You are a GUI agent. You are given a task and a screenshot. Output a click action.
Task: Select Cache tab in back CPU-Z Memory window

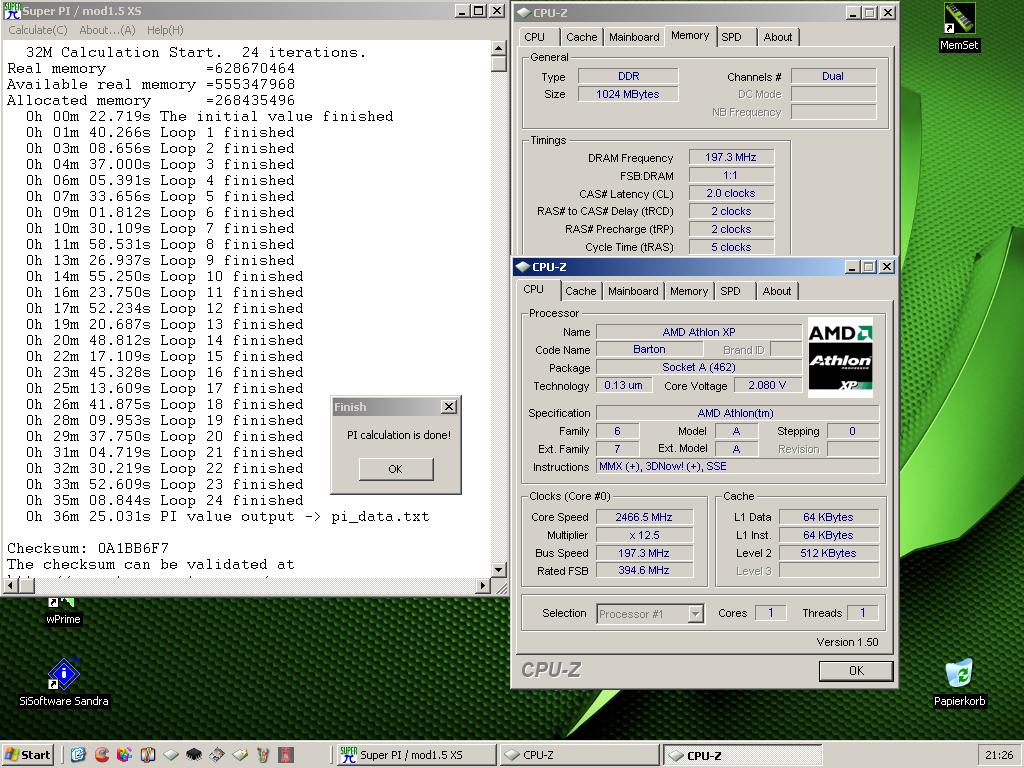581,37
